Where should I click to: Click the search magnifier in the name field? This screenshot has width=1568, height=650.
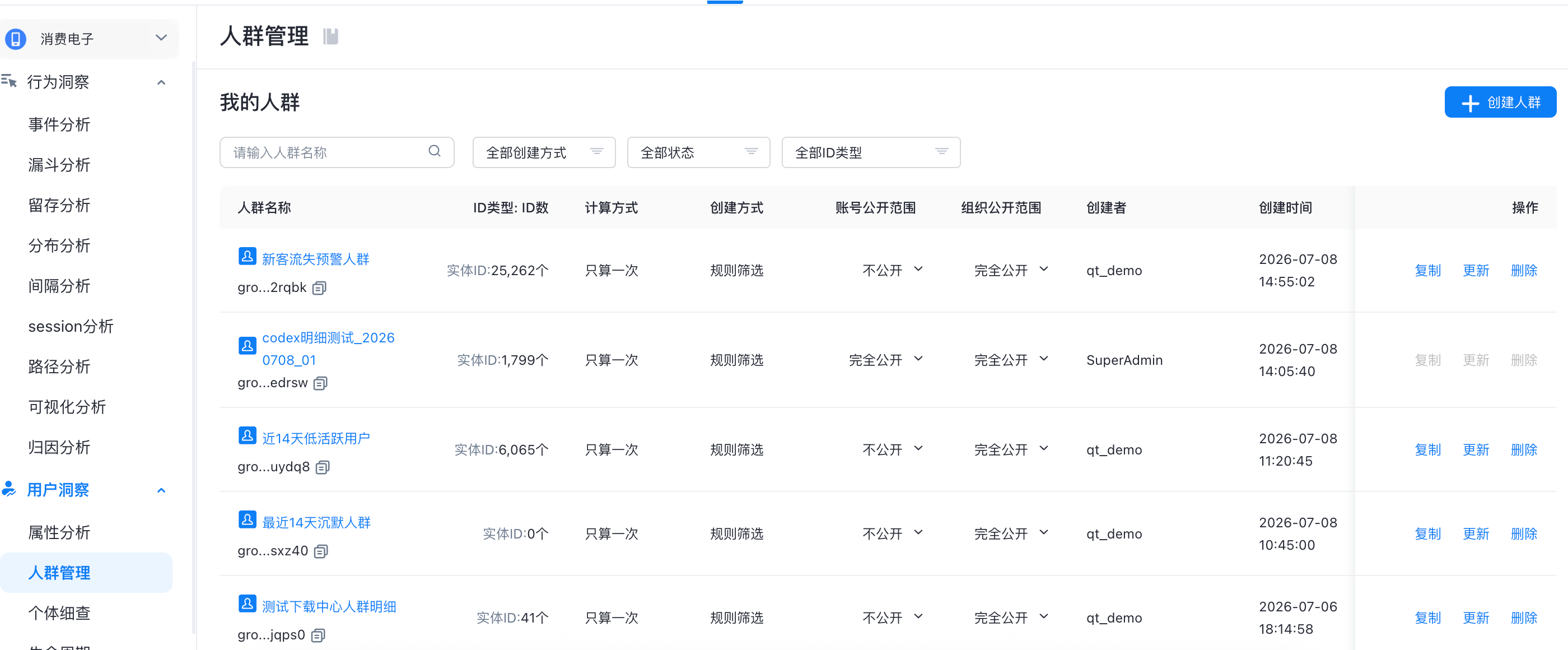(435, 151)
